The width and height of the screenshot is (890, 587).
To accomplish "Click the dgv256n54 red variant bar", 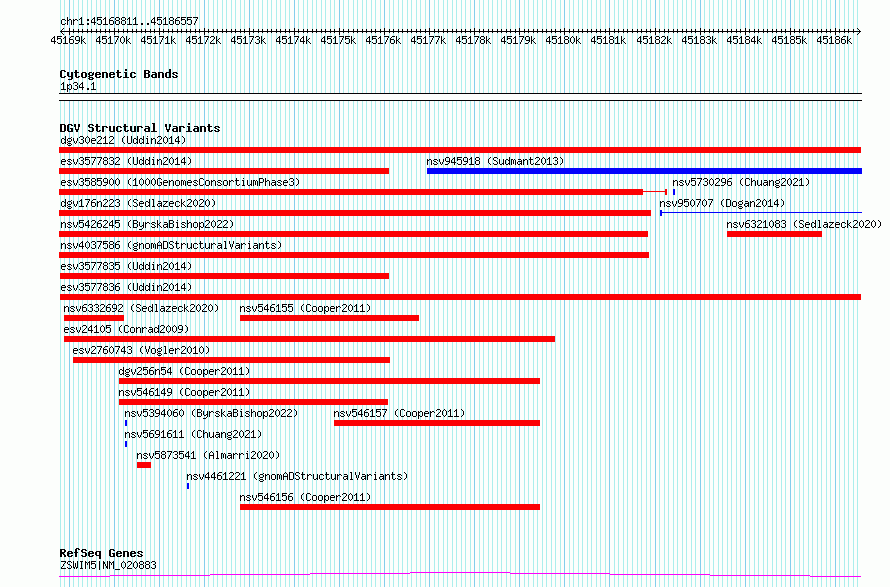I will click(x=329, y=381).
